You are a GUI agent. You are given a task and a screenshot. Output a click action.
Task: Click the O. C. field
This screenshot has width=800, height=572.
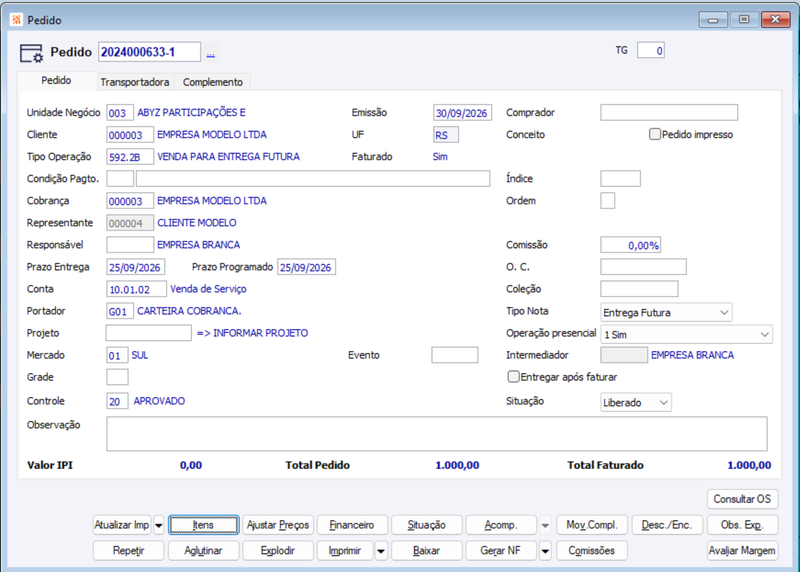(643, 266)
